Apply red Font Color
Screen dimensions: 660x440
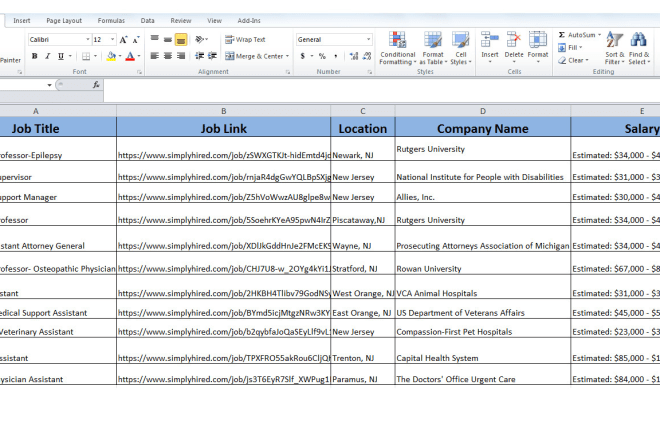click(130, 56)
